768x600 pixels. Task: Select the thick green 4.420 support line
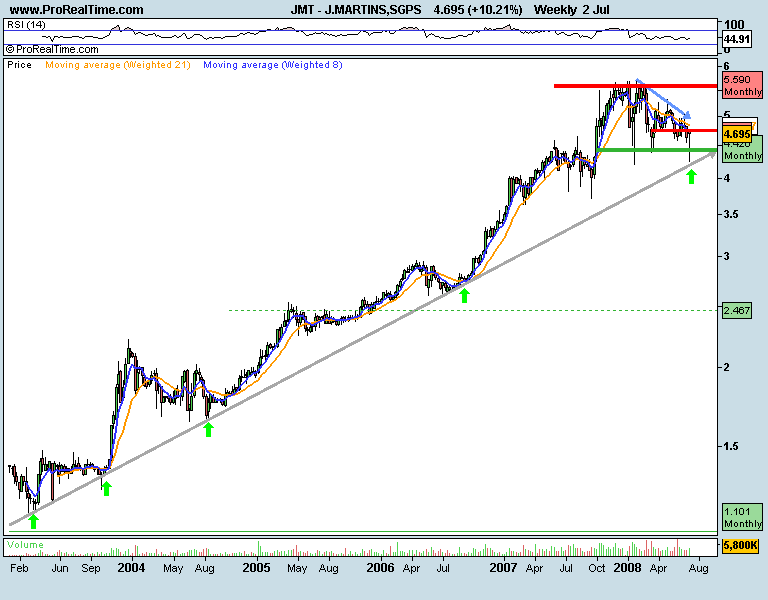point(656,150)
